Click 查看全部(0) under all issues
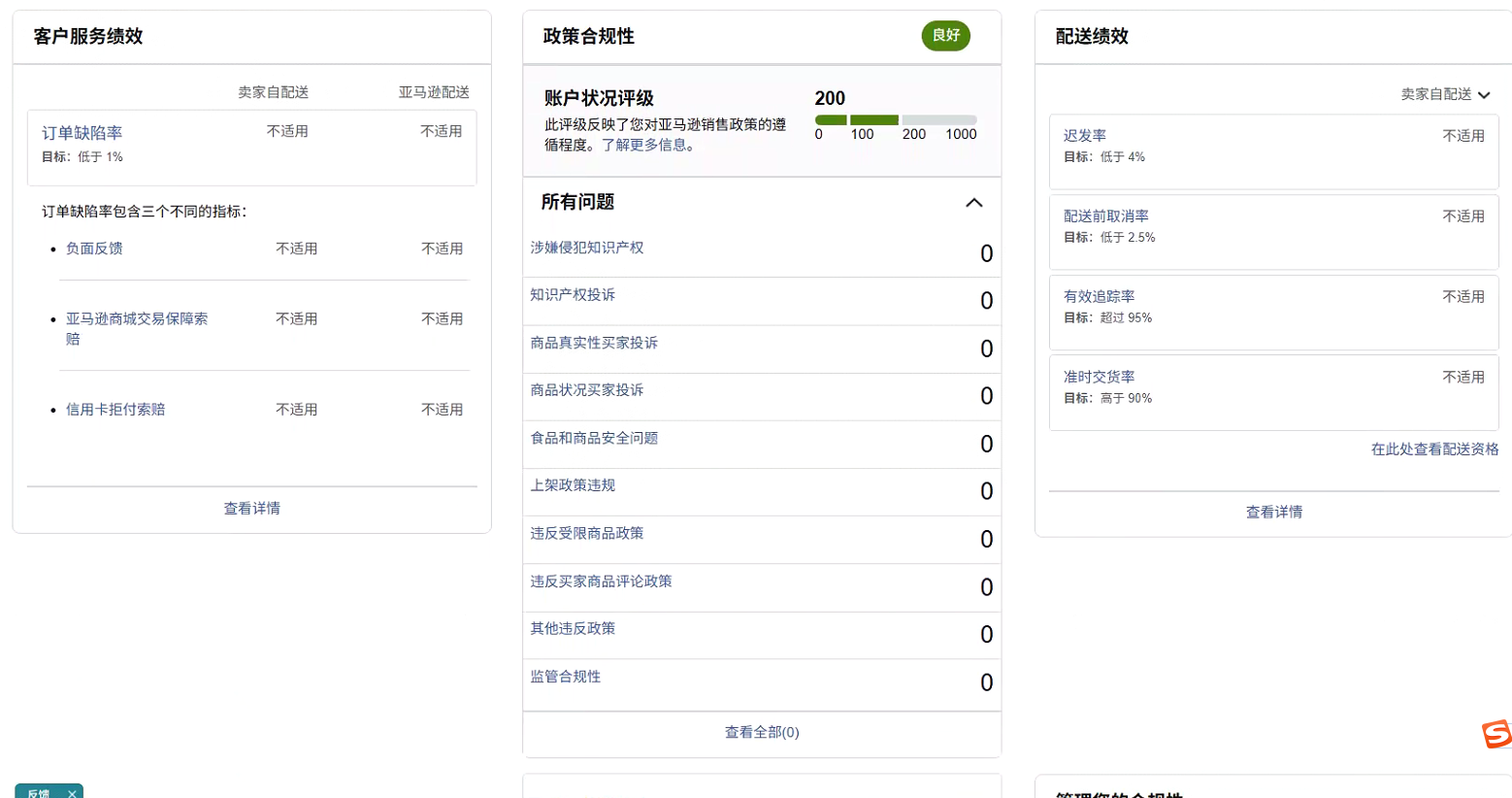 click(762, 733)
